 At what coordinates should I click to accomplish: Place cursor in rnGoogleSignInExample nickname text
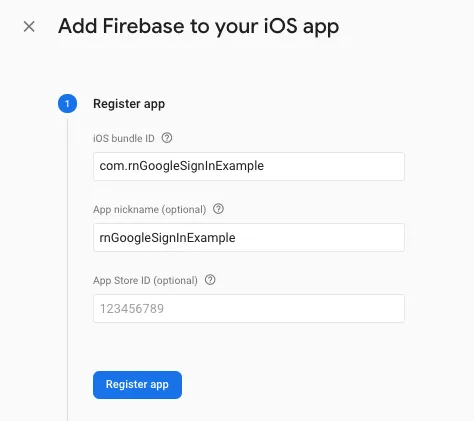167,238
